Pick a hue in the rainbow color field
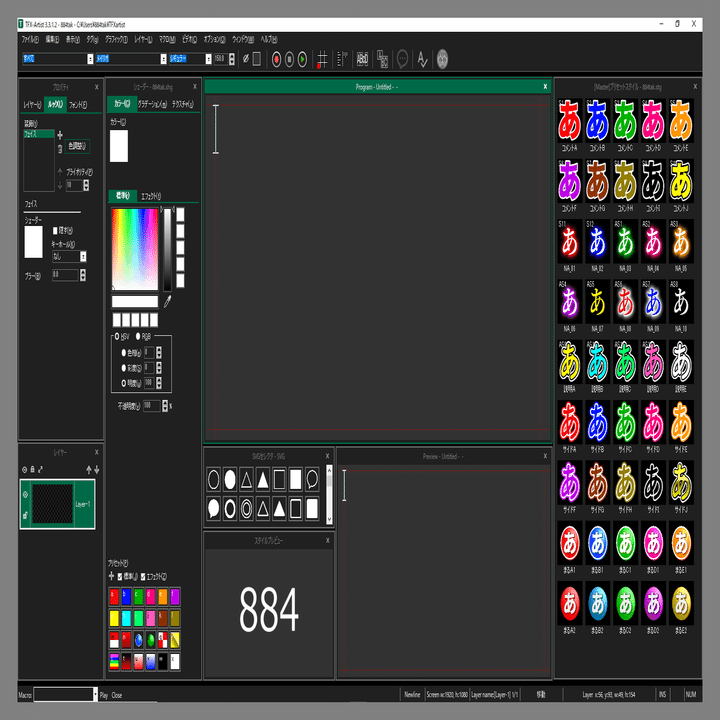This screenshot has height=720, width=720. pos(135,248)
